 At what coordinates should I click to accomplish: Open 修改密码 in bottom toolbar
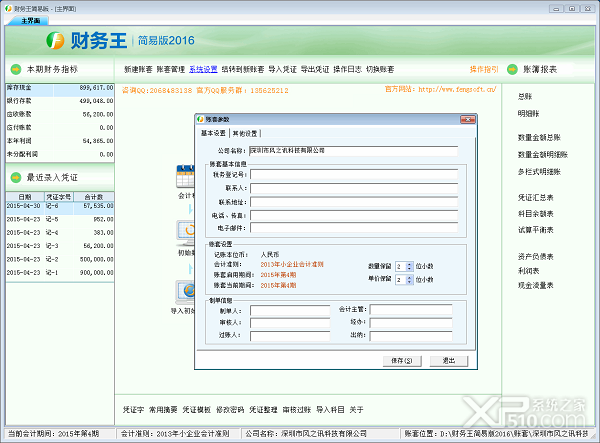point(230,410)
